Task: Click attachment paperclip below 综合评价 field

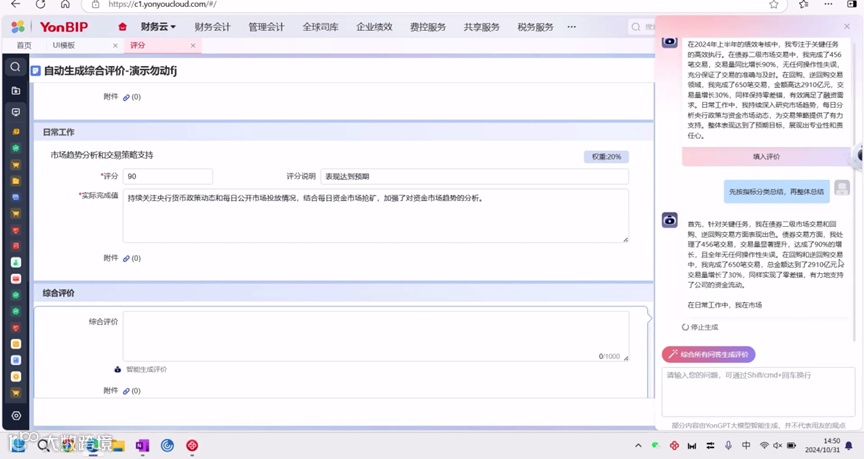Action: click(x=126, y=391)
